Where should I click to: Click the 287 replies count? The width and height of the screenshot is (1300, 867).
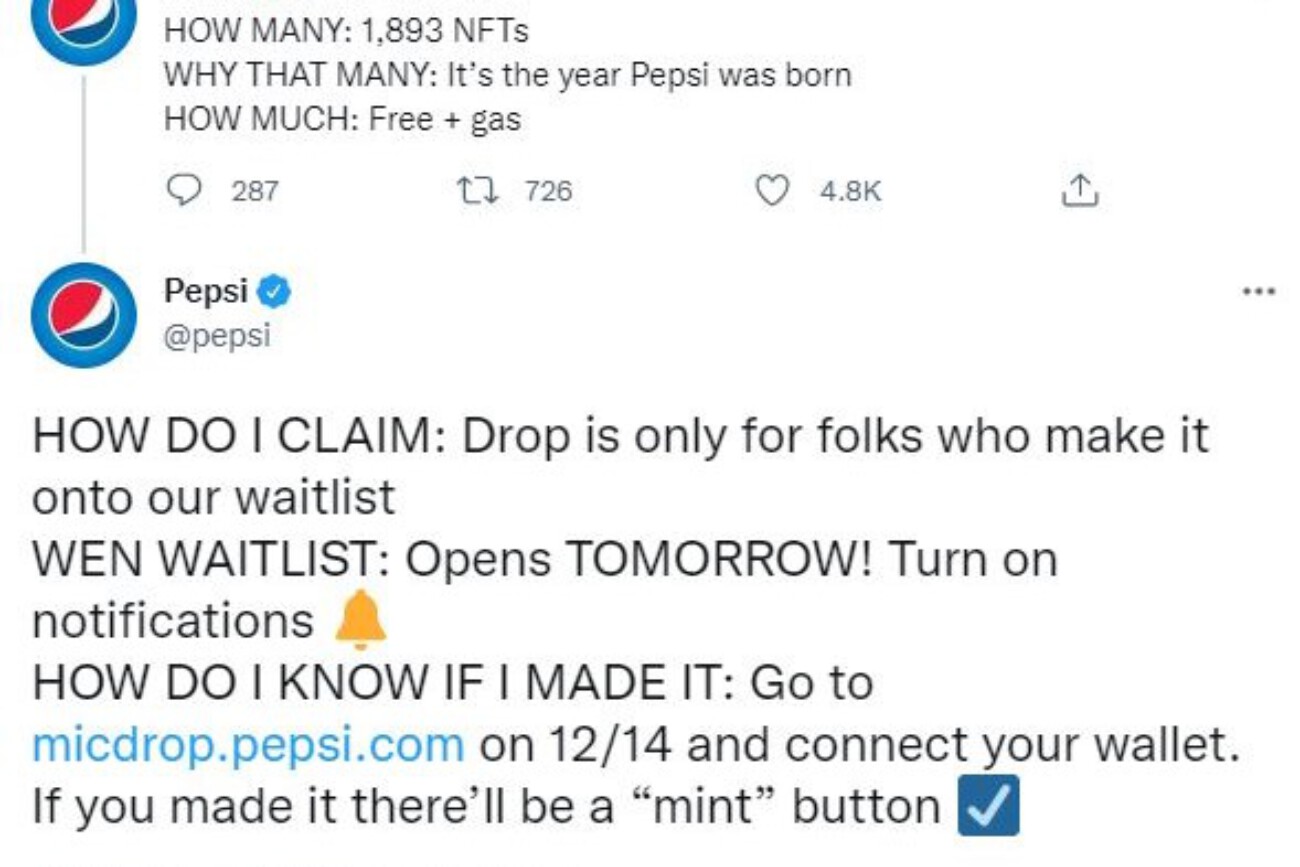(x=255, y=190)
